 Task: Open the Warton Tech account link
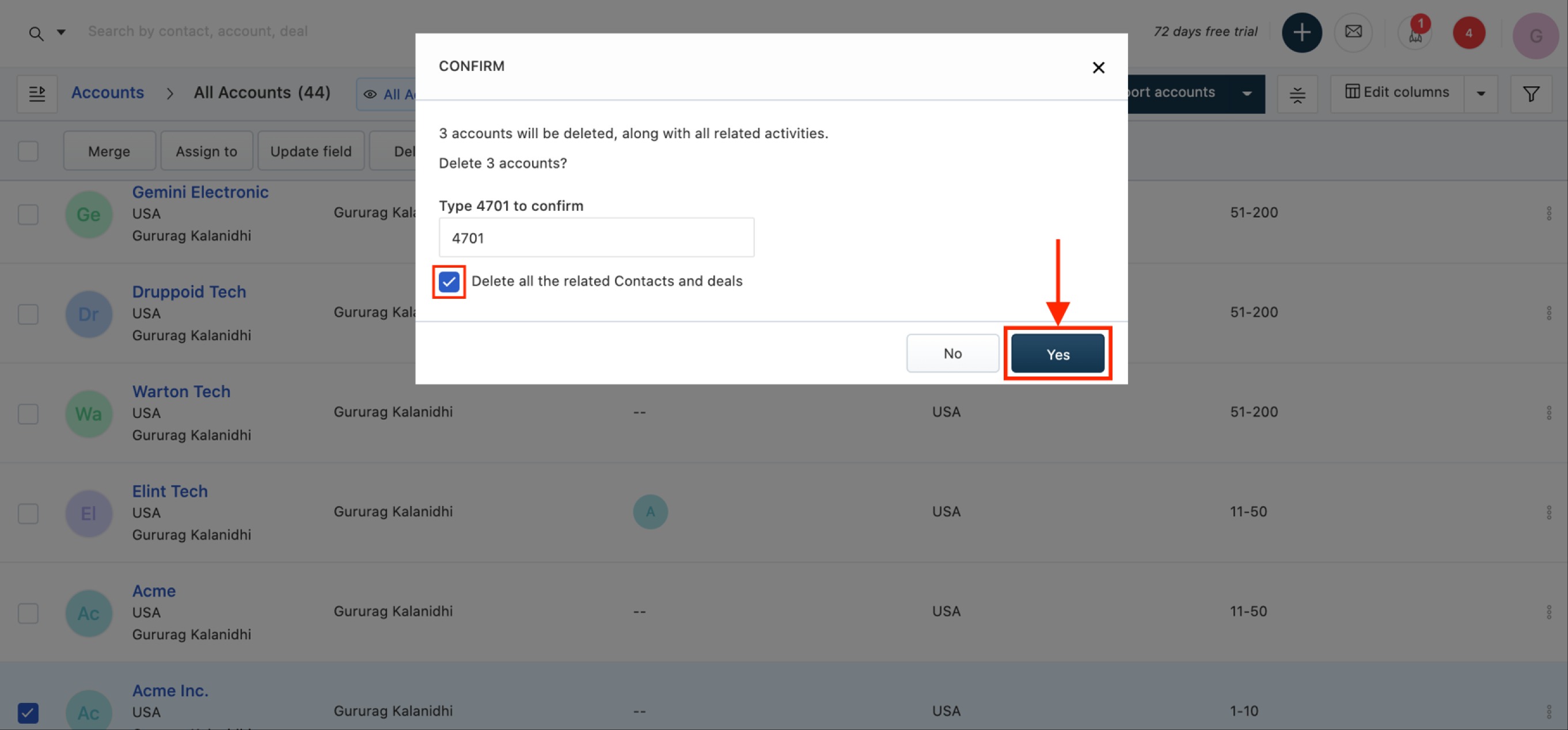[181, 391]
